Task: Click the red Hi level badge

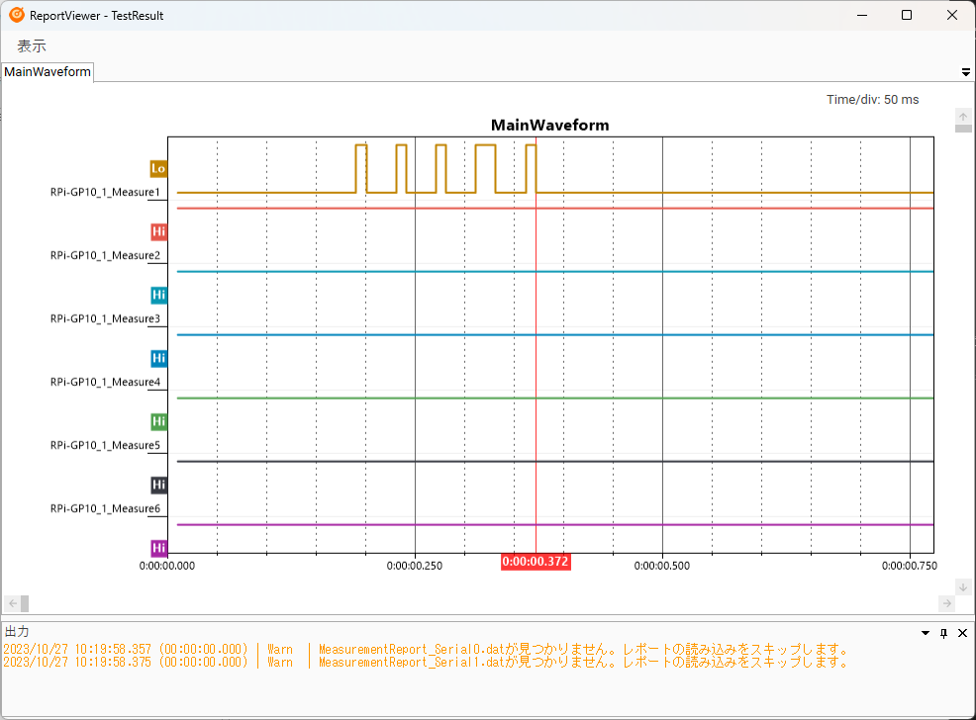Action: click(158, 232)
